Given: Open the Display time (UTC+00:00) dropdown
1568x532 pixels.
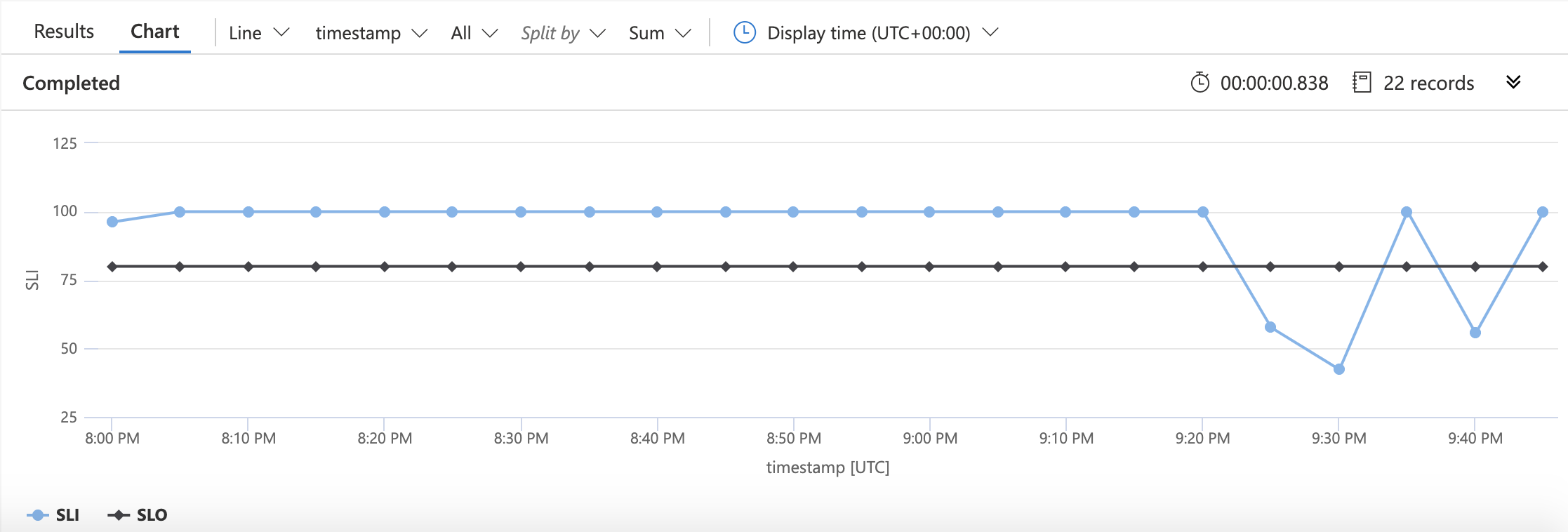Looking at the screenshot, I should tap(882, 33).
